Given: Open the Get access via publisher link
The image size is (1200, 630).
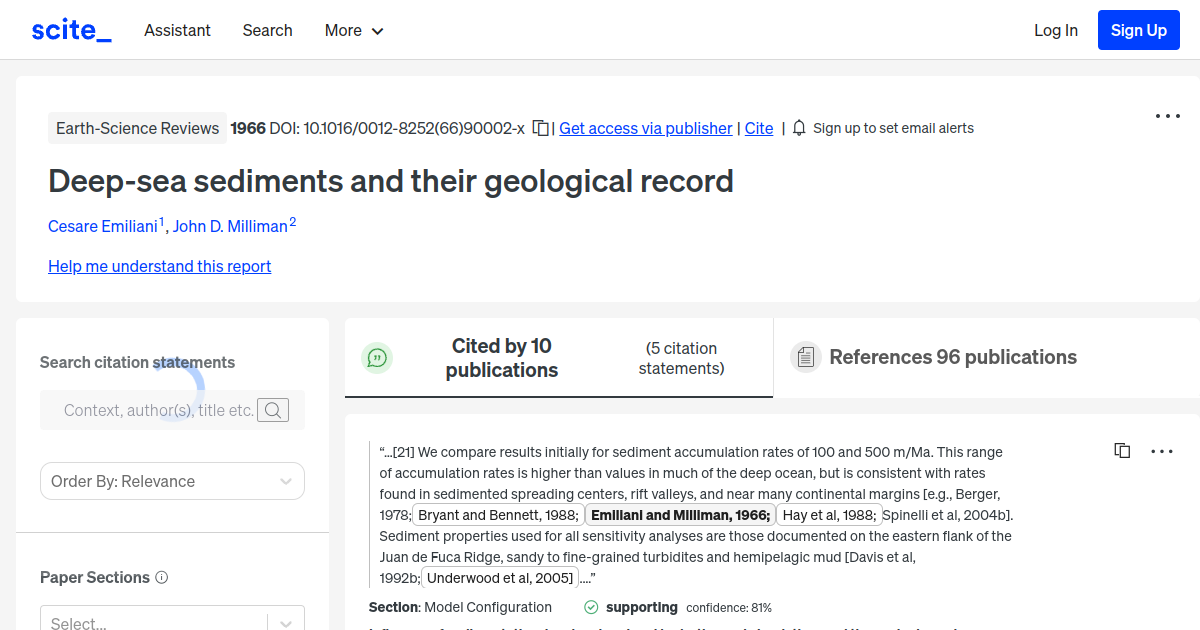Looking at the screenshot, I should [x=645, y=128].
